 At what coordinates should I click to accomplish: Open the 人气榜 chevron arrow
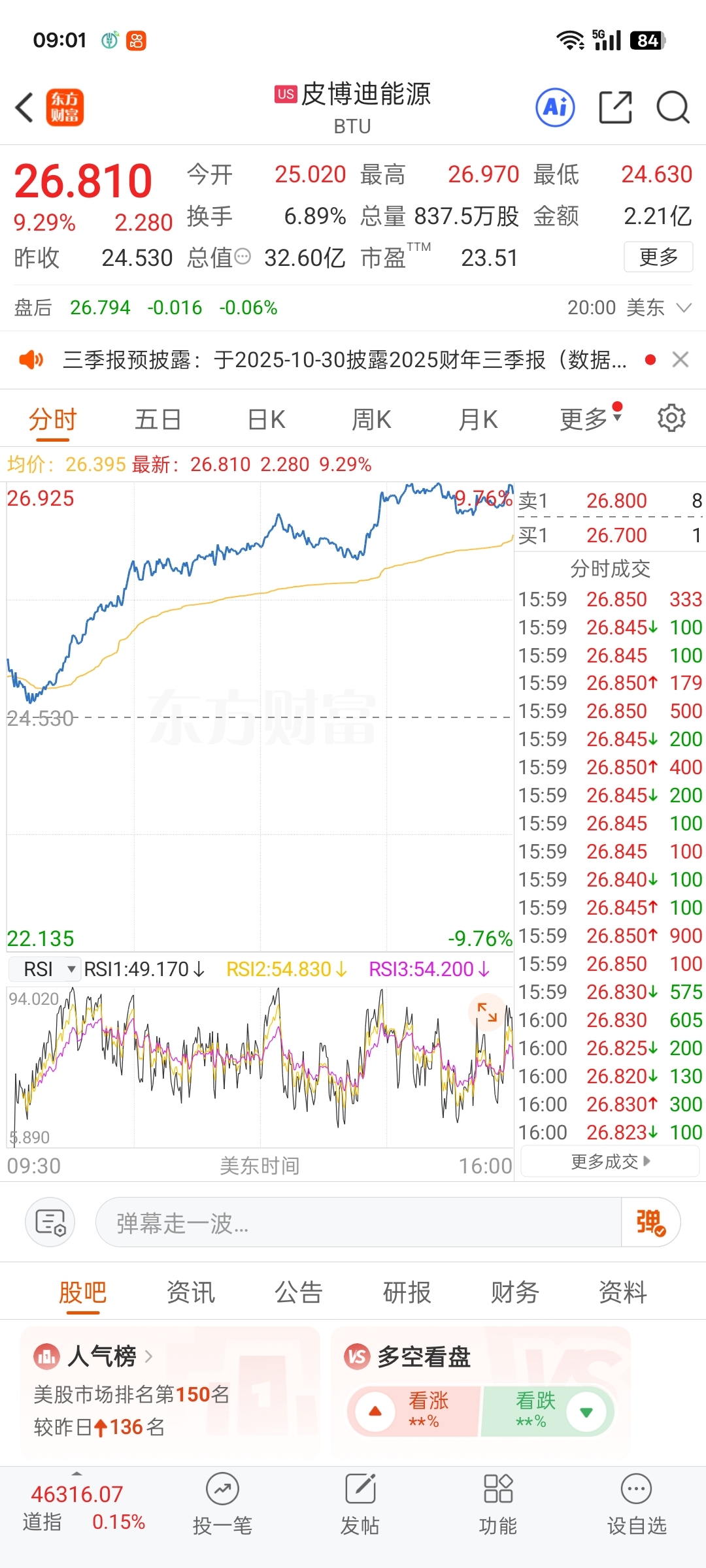pos(148,1357)
